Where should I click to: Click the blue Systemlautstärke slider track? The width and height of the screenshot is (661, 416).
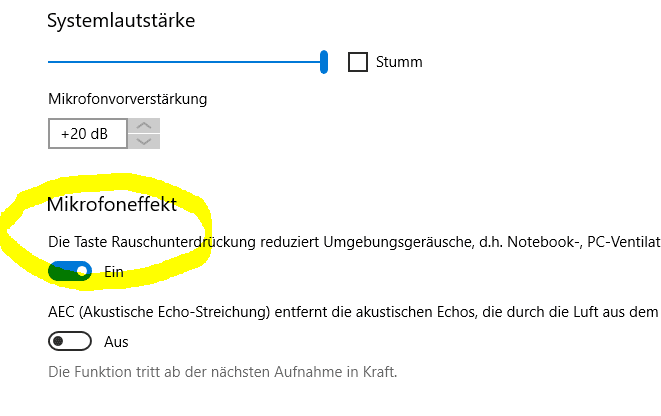coord(185,62)
